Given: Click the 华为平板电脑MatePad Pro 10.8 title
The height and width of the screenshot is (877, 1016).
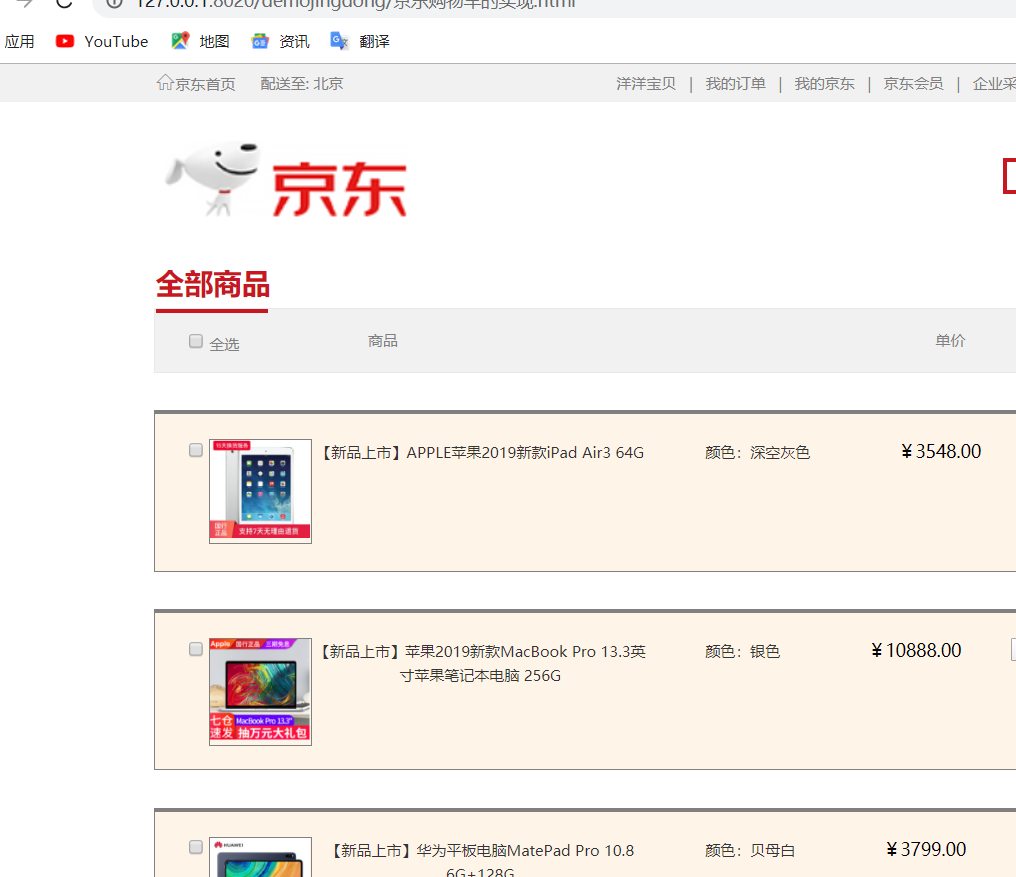Looking at the screenshot, I should point(483,859).
